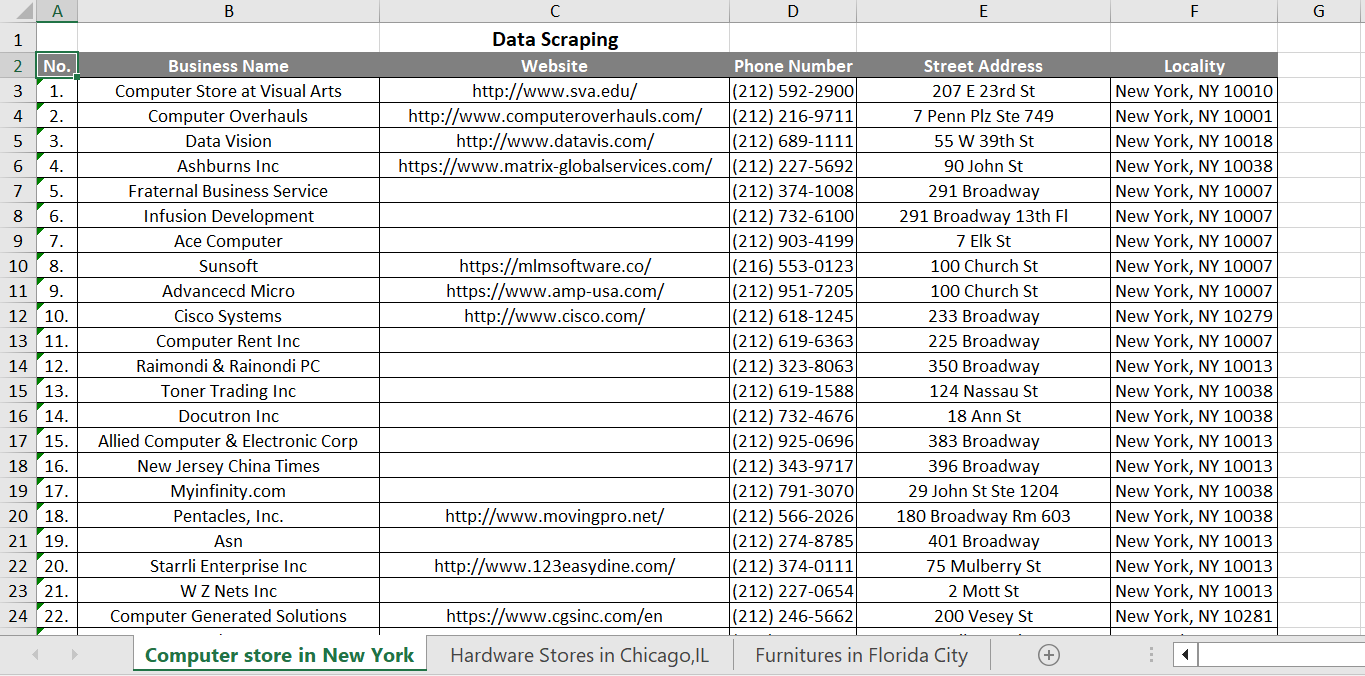
Task: Select the New Jersey China Times cell
Action: coord(228,466)
